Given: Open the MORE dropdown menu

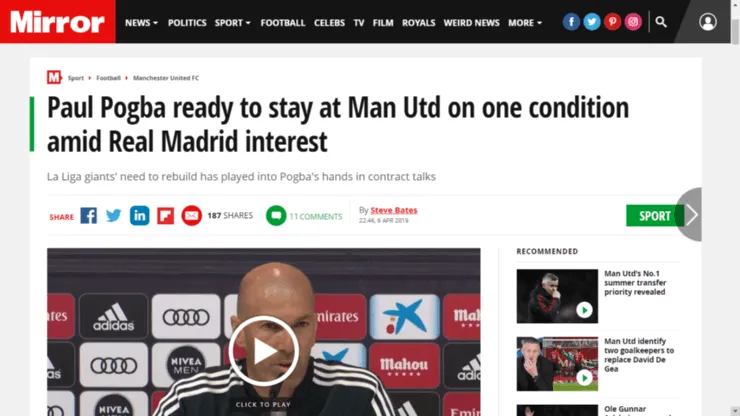Looking at the screenshot, I should pos(525,23).
